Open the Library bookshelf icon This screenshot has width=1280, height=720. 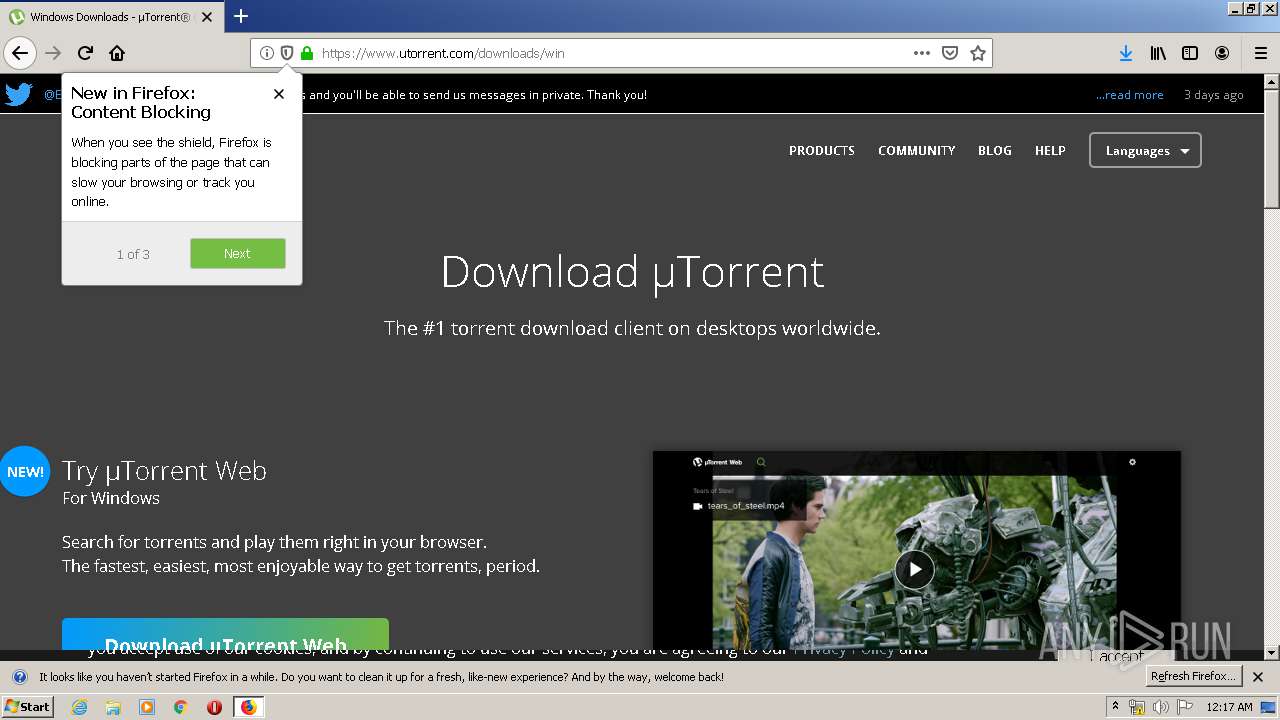point(1158,53)
